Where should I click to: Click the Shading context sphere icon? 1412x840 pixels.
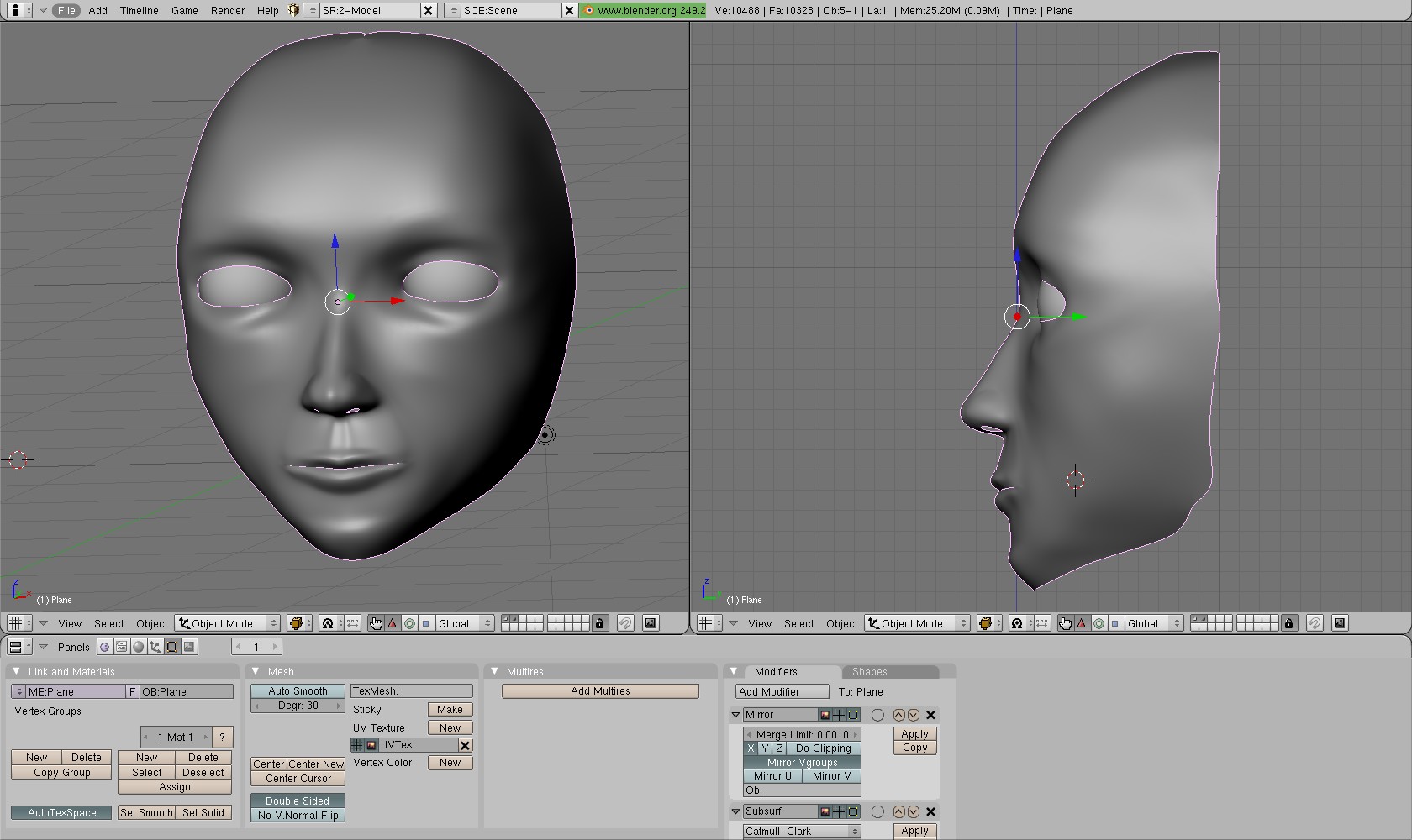point(139,647)
